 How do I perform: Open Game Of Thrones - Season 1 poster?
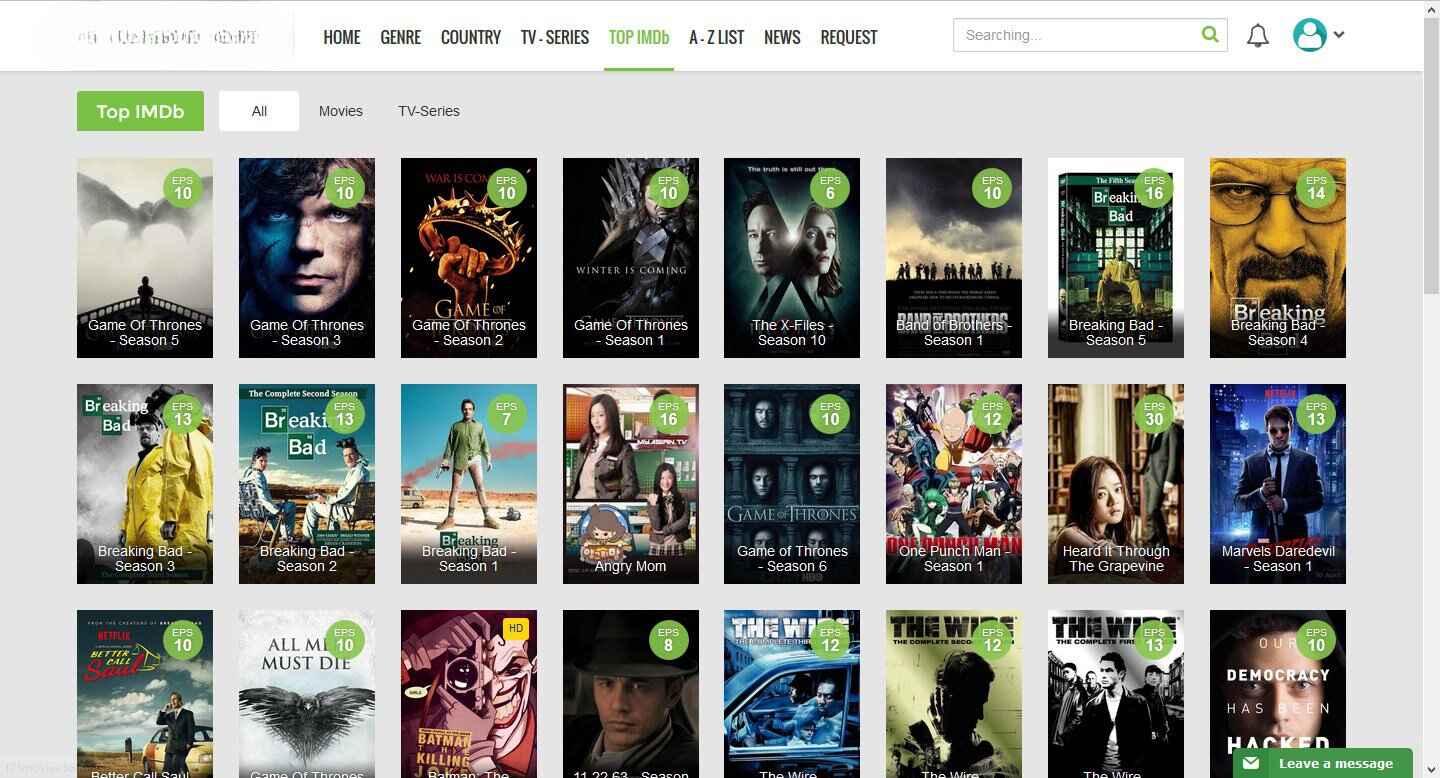pyautogui.click(x=631, y=258)
